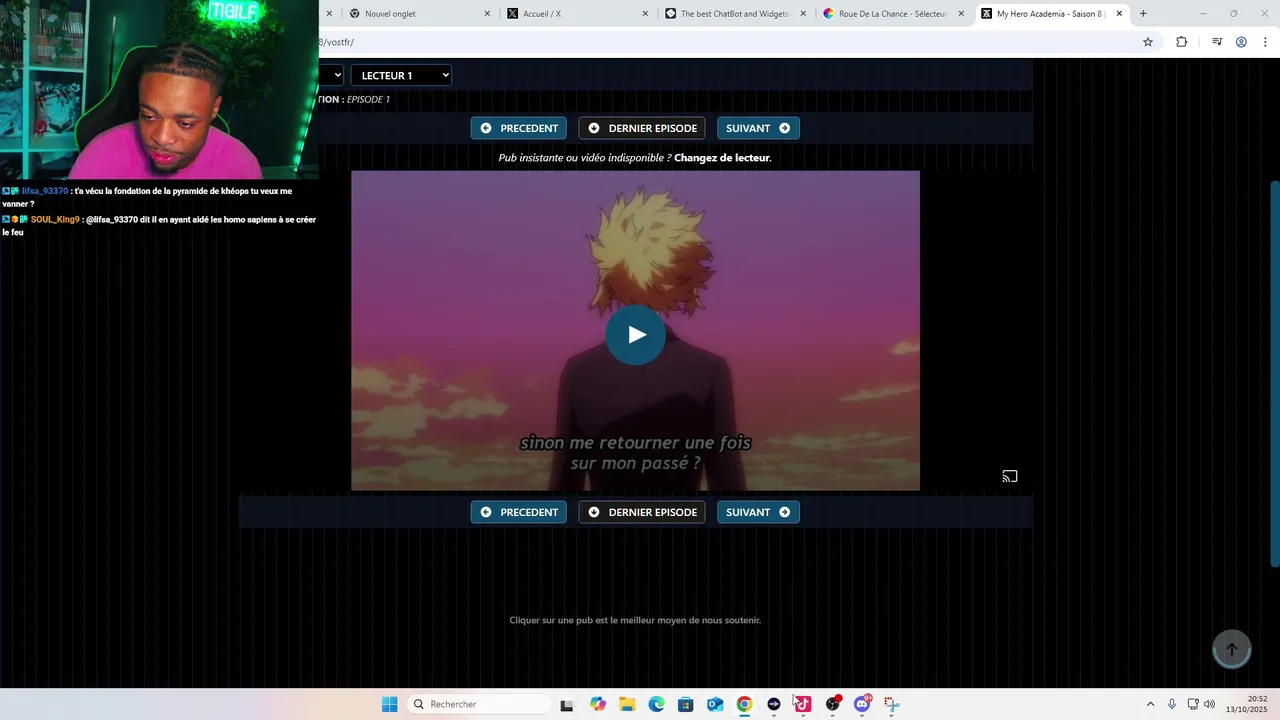Click the Rechercher taskbar search box
Image resolution: width=1280 pixels, height=720 pixels.
[x=478, y=704]
